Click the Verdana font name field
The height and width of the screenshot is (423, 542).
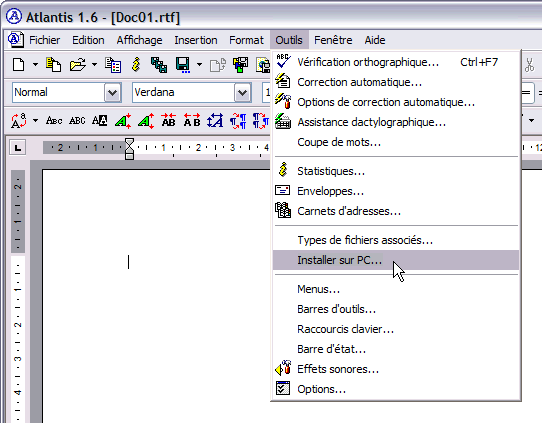[183, 93]
